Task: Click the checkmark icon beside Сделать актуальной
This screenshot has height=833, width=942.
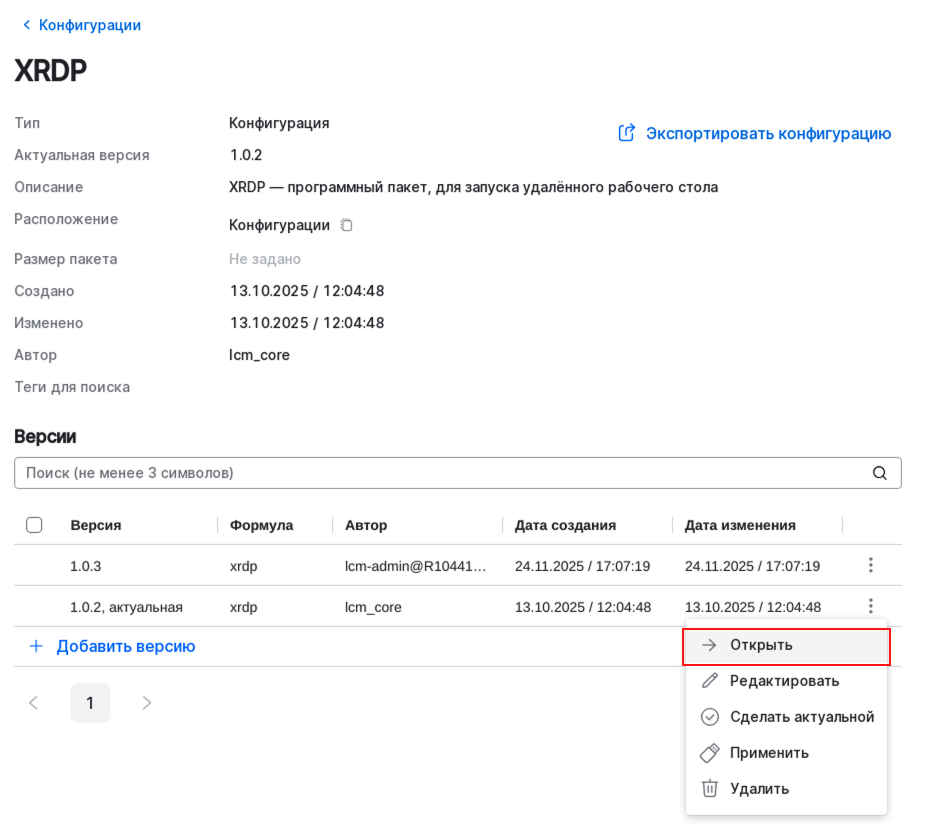Action: (710, 716)
